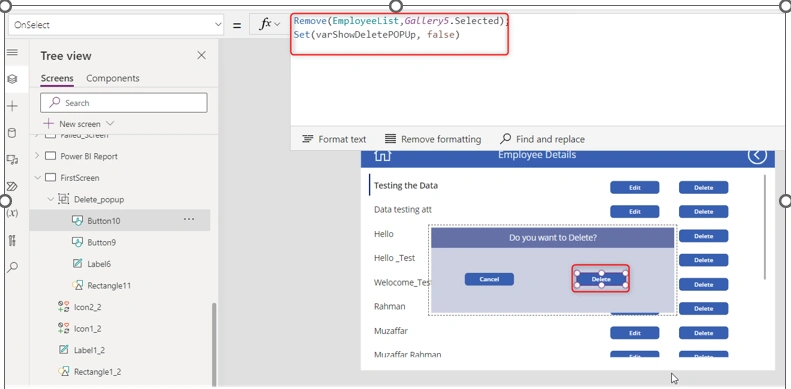Open the Search magnifier icon in left rail

coord(13,267)
